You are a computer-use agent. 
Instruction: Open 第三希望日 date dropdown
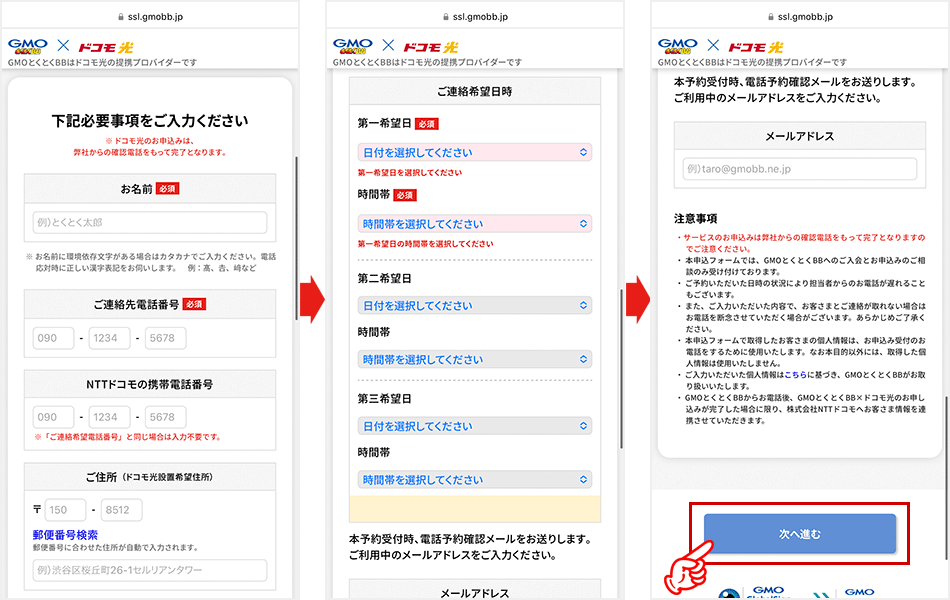point(475,426)
